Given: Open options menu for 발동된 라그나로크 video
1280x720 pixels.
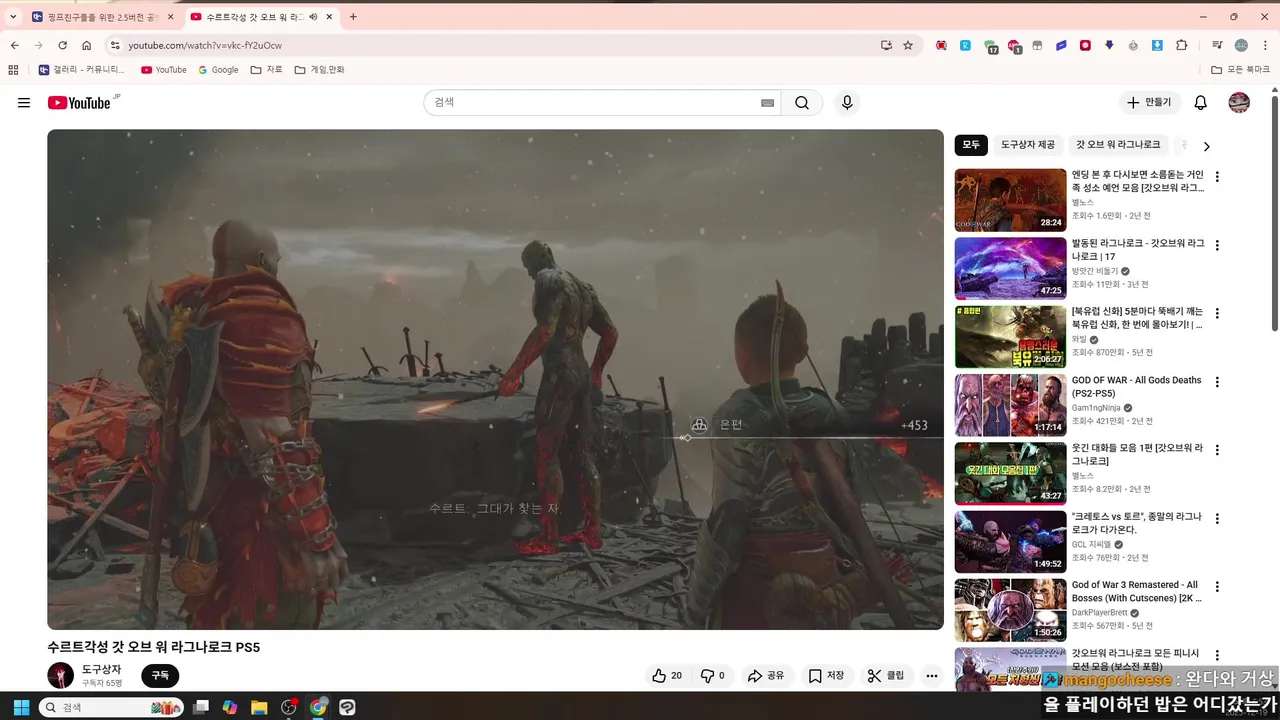Looking at the screenshot, I should (x=1217, y=245).
